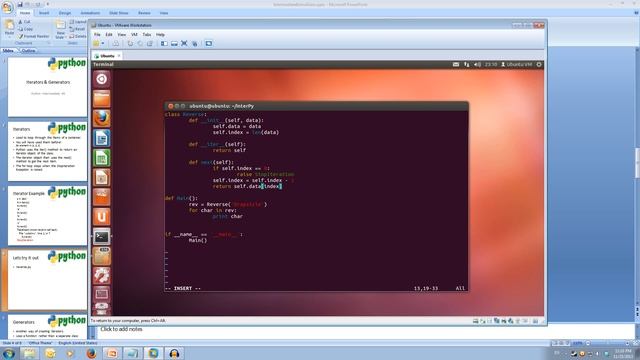Click PowerPoint Save quick access icon
The width and height of the screenshot is (640, 360).
click(20, 4)
